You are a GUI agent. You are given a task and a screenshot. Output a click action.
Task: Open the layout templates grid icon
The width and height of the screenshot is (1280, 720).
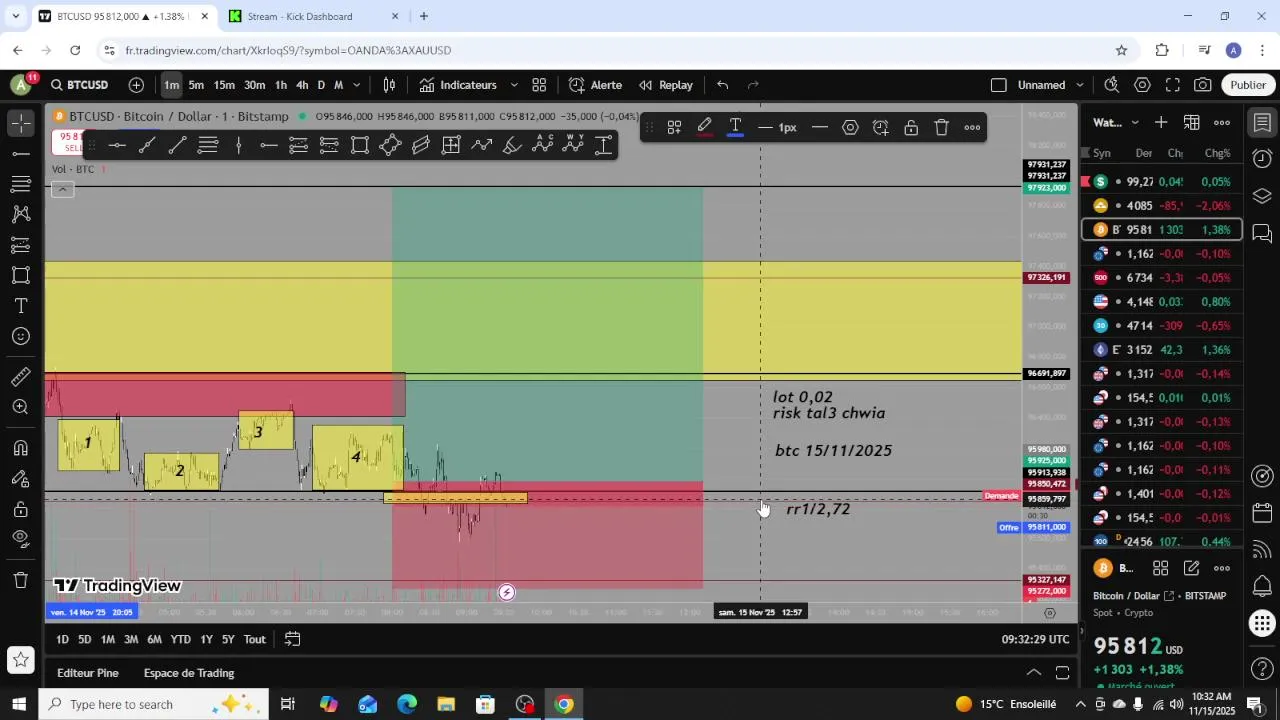[539, 85]
